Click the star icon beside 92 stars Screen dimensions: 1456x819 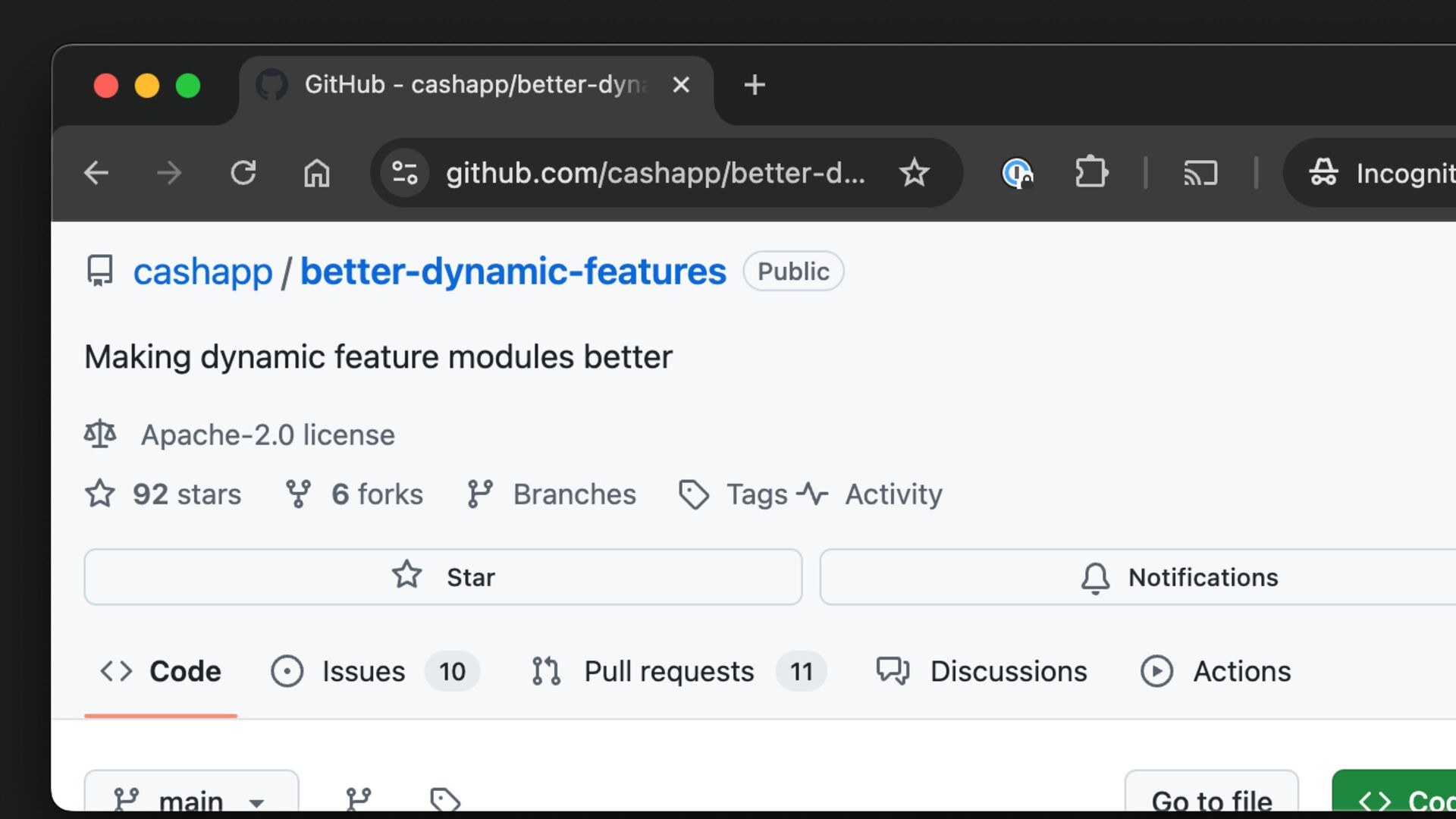click(x=100, y=494)
